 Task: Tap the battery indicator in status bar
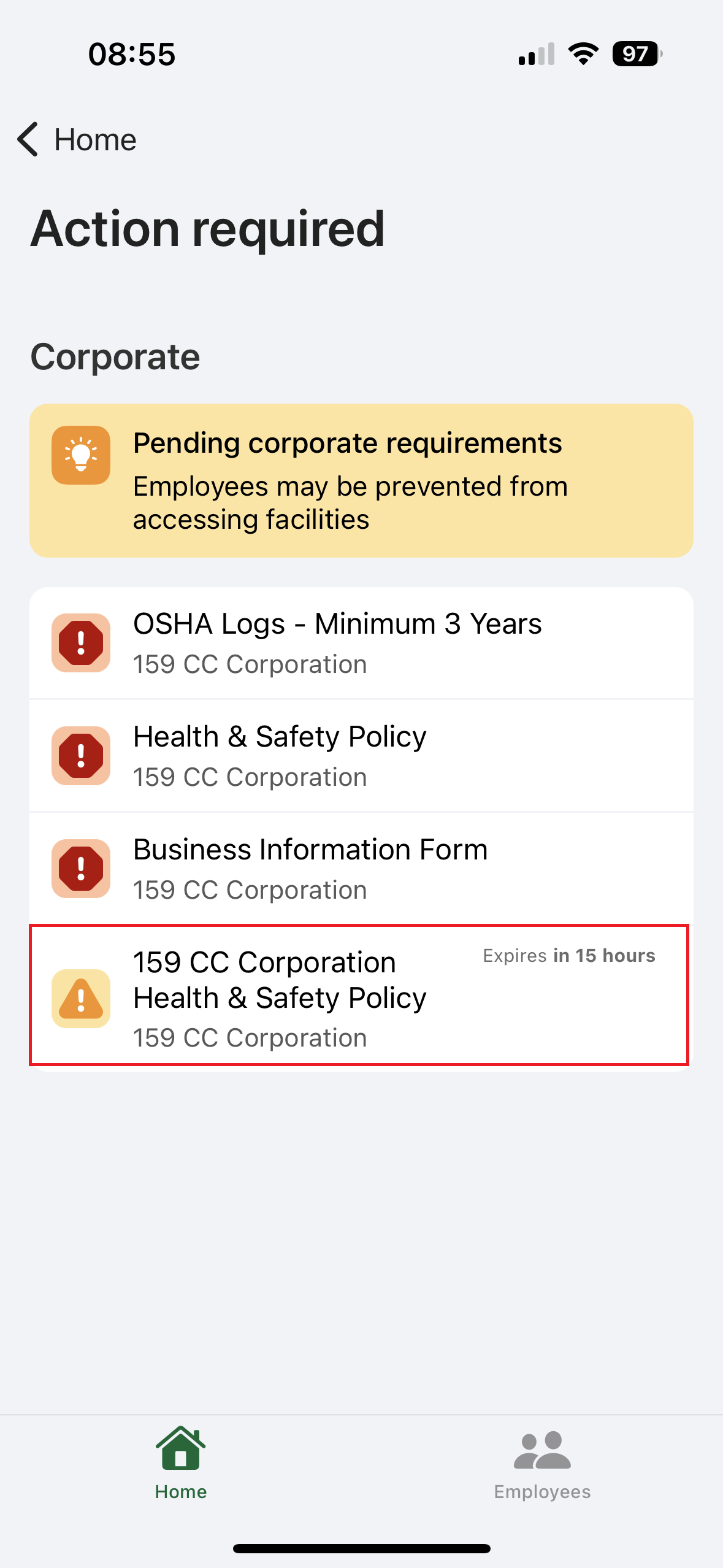coord(637,54)
